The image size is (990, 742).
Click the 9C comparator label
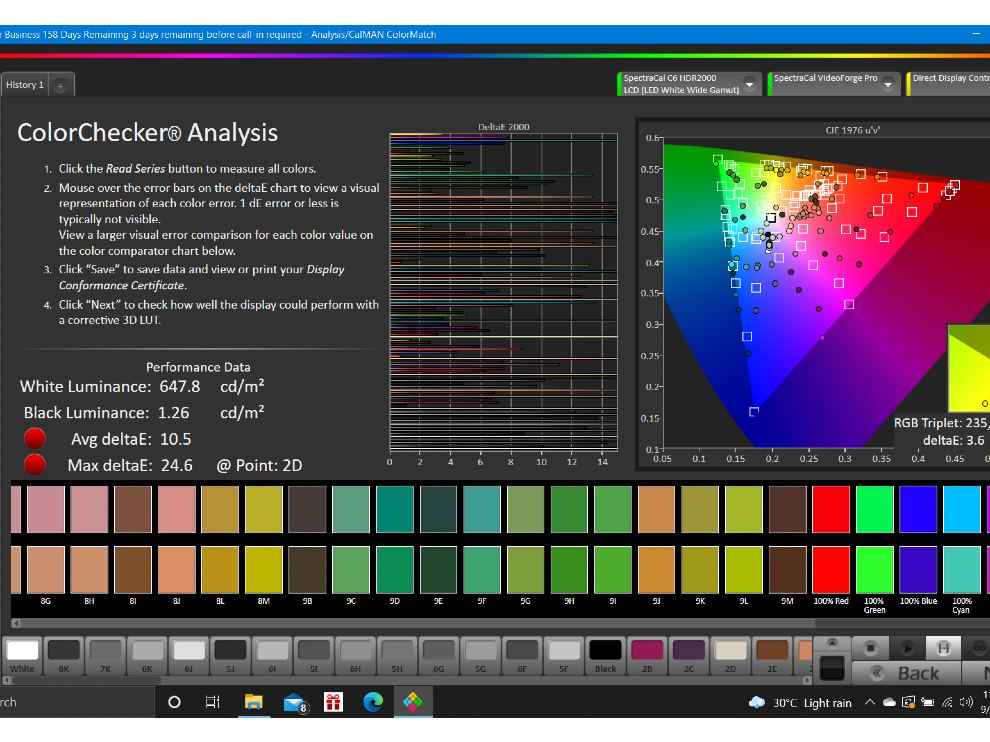(351, 601)
